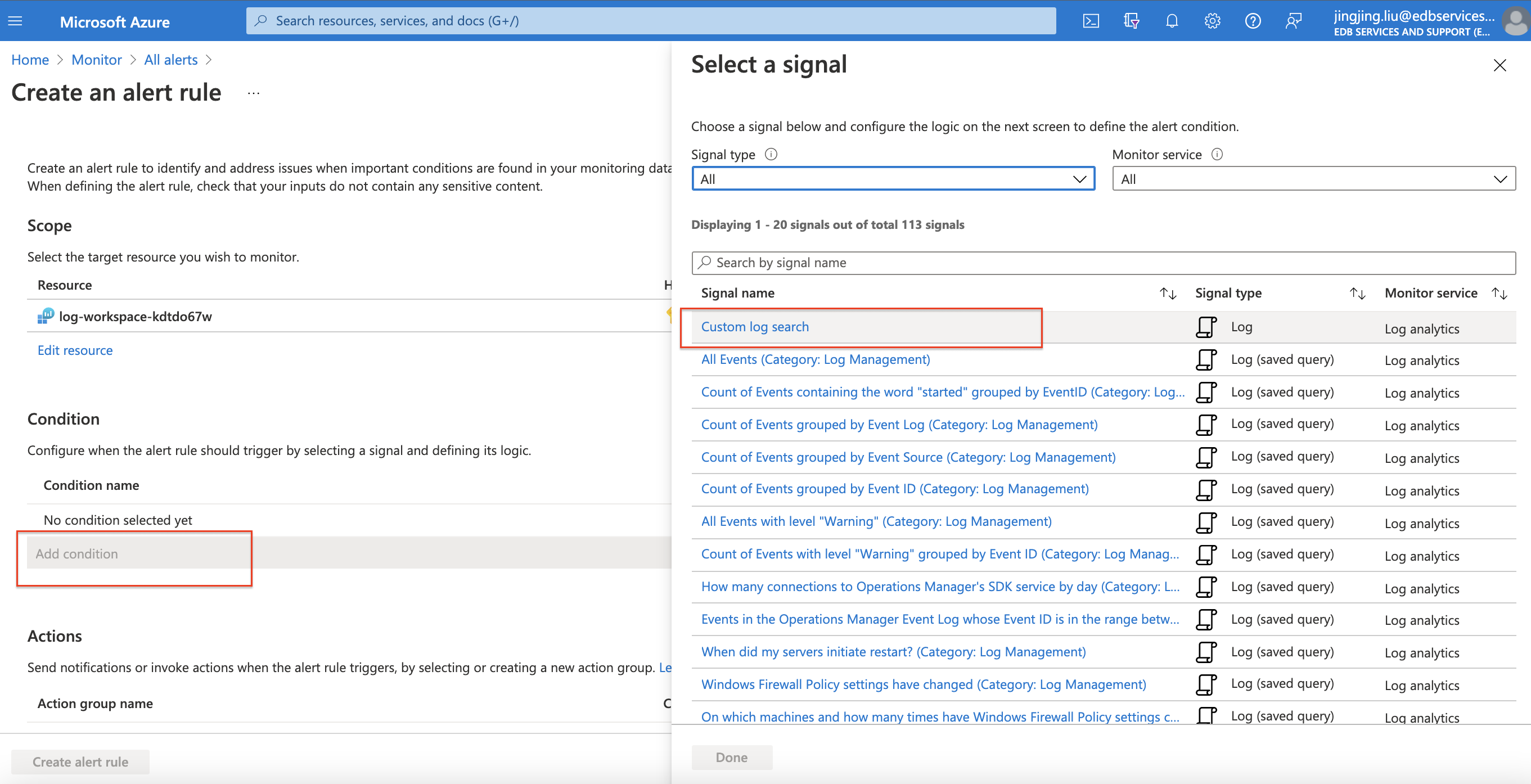This screenshot has height=784, width=1531.
Task: Click the Monitor service info icon
Action: pos(1217,155)
